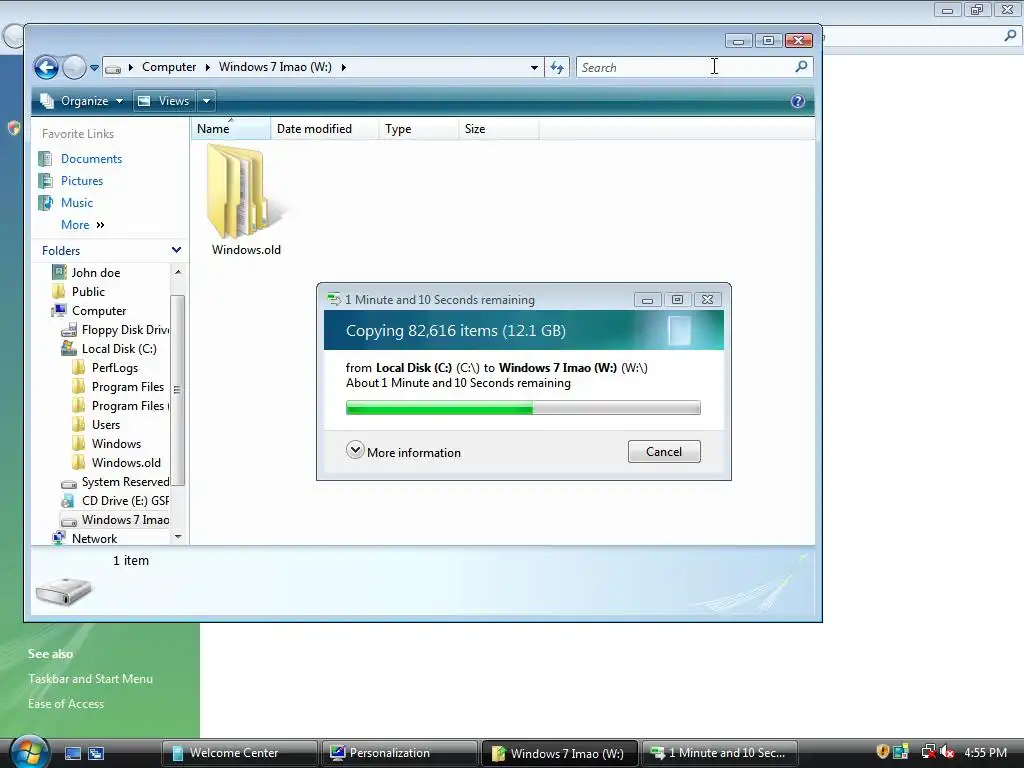Viewport: 1024px width, 768px height.
Task: Click the Views button
Action: coord(163,101)
